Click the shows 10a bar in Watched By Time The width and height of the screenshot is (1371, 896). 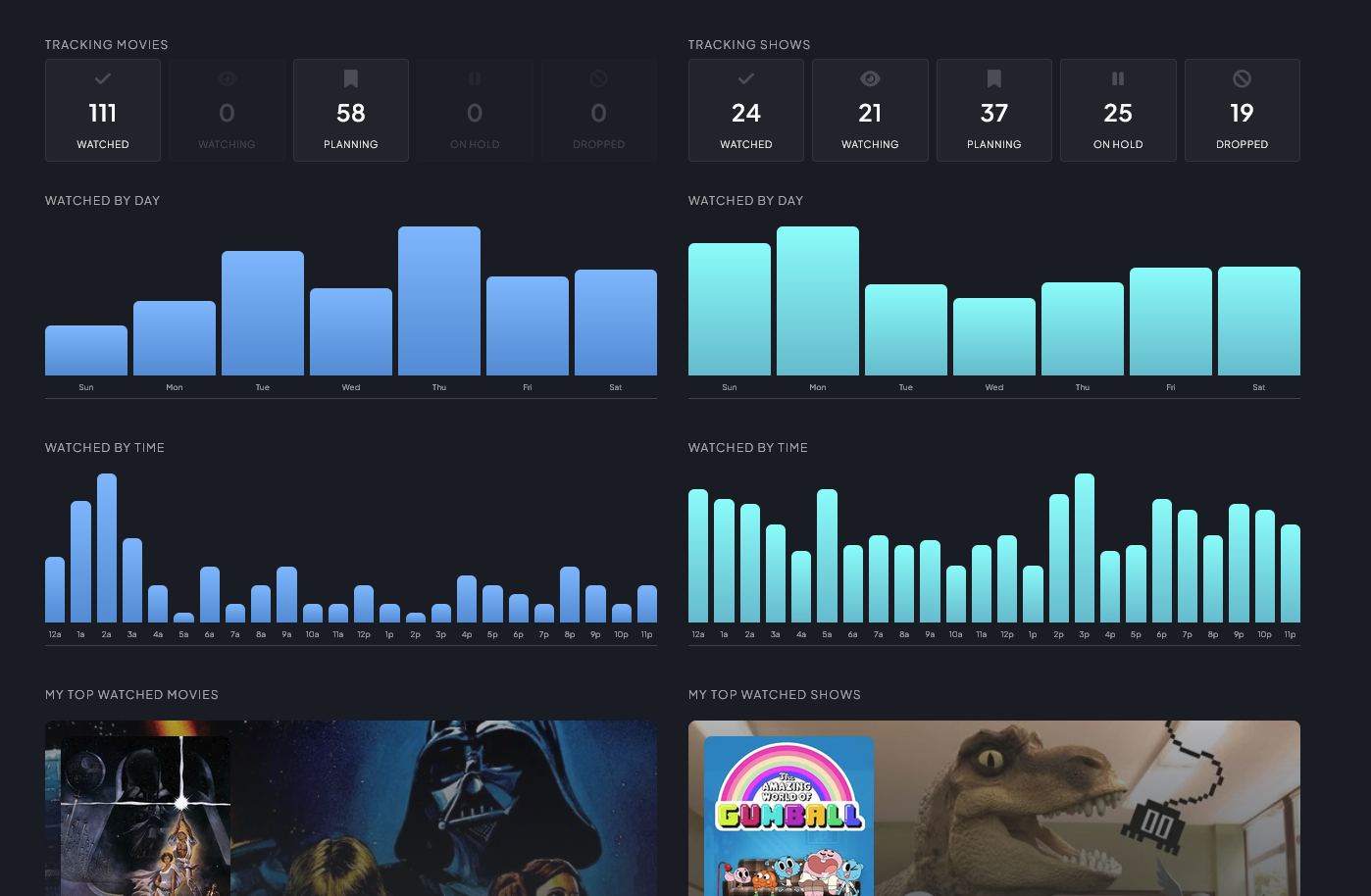pyautogui.click(x=956, y=594)
